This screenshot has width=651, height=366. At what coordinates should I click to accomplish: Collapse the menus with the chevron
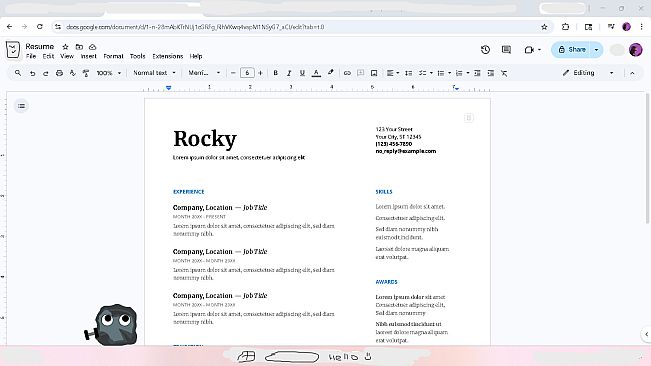point(632,73)
